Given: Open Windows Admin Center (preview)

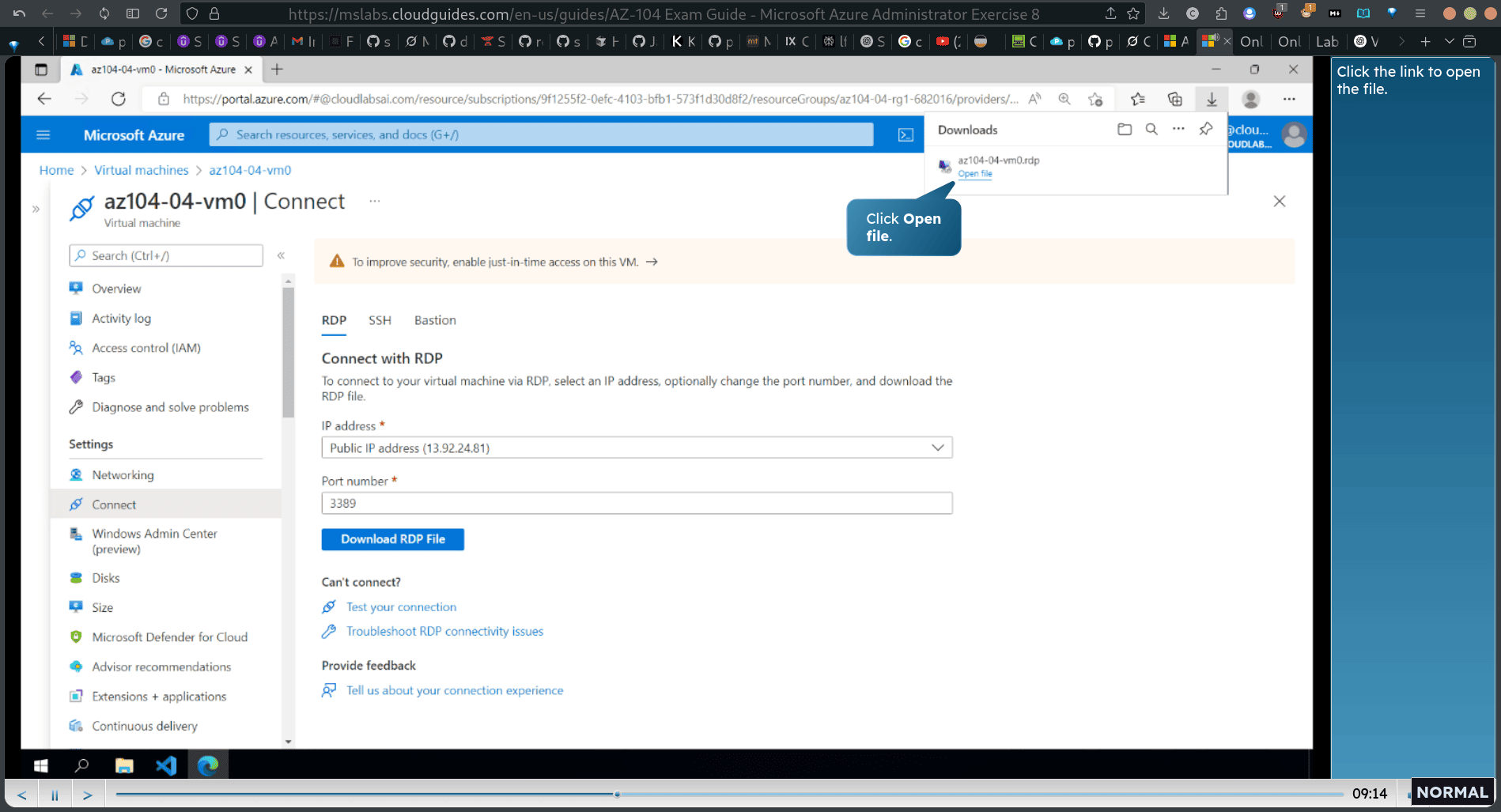Looking at the screenshot, I should click(x=154, y=542).
